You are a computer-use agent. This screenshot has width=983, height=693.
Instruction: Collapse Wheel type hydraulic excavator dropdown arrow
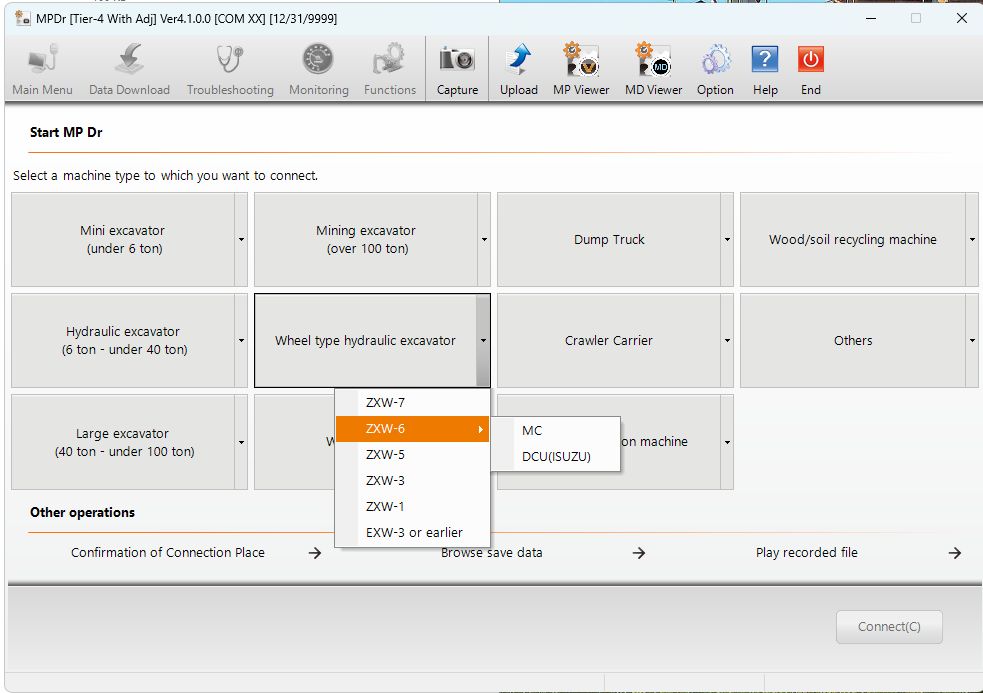(483, 341)
